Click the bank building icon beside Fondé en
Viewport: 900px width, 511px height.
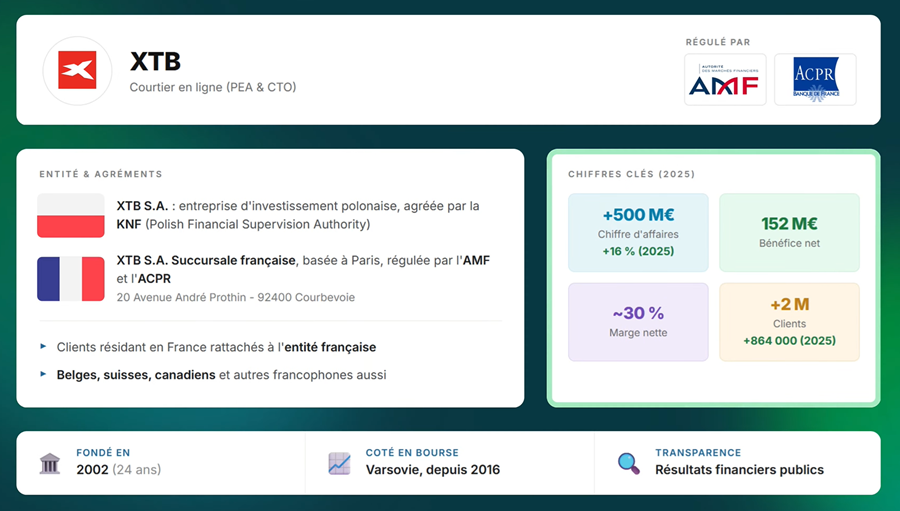click(x=50, y=463)
